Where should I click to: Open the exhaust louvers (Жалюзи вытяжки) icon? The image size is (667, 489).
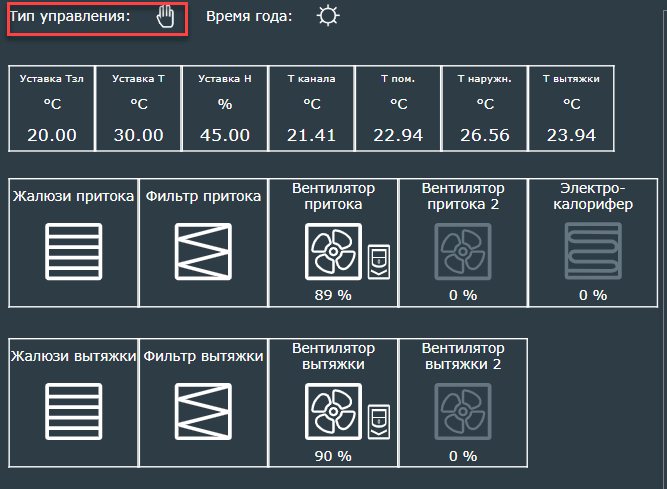(73, 412)
